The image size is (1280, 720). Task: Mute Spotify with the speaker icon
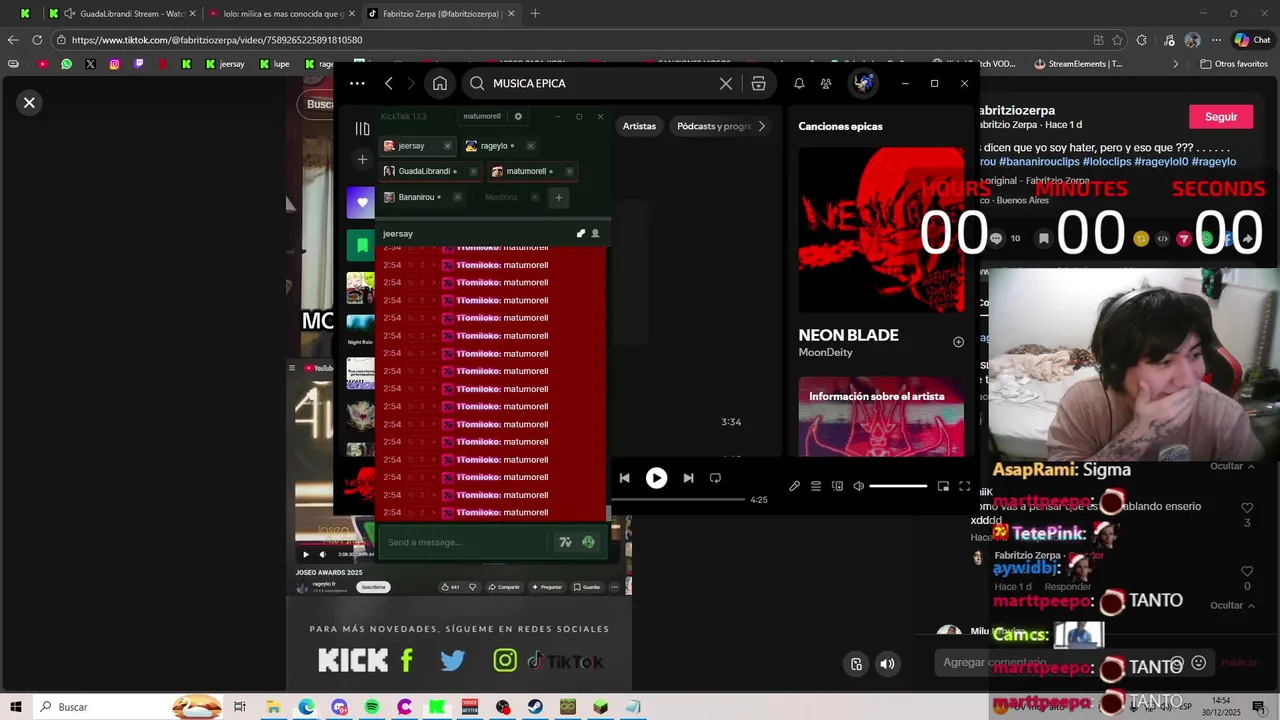[x=858, y=486]
